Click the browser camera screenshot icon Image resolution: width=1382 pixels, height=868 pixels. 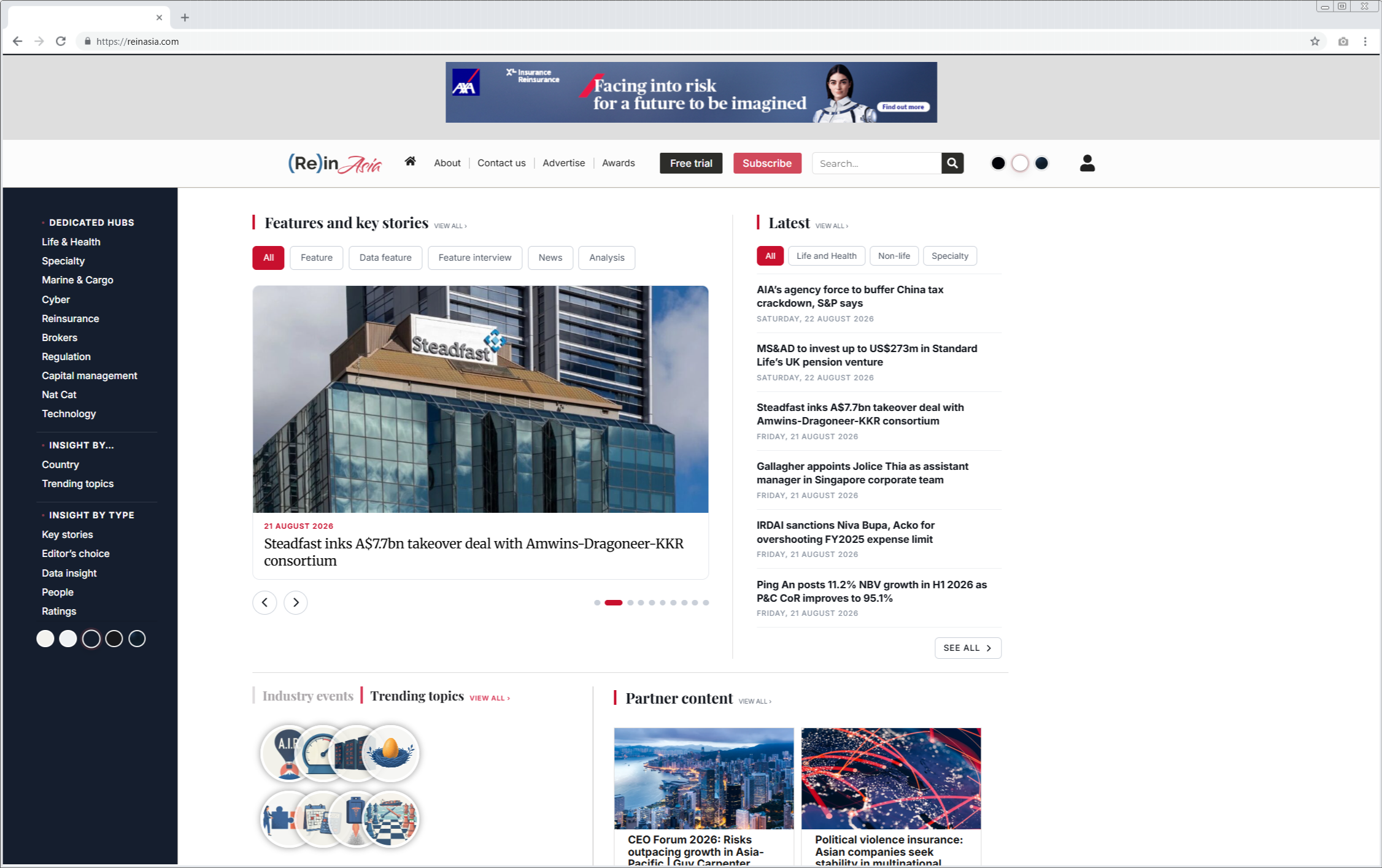point(1343,41)
